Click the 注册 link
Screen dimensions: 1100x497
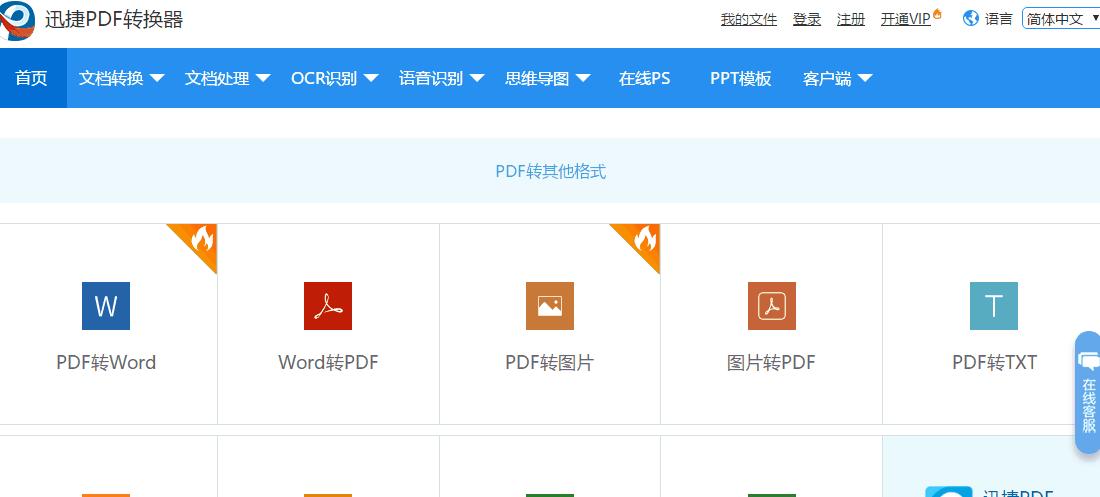tap(851, 20)
